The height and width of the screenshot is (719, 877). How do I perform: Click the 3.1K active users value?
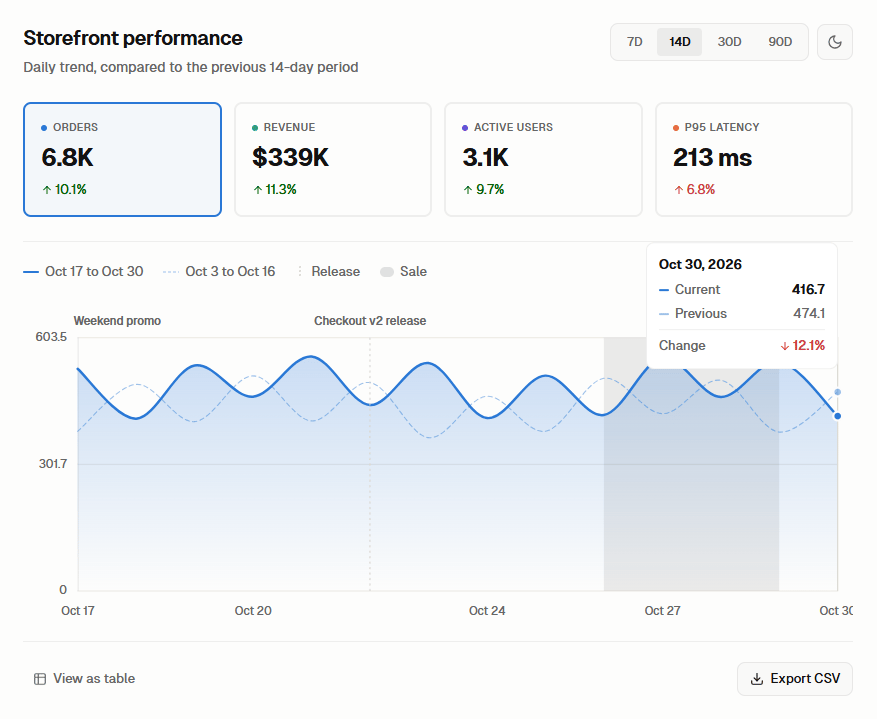click(485, 157)
